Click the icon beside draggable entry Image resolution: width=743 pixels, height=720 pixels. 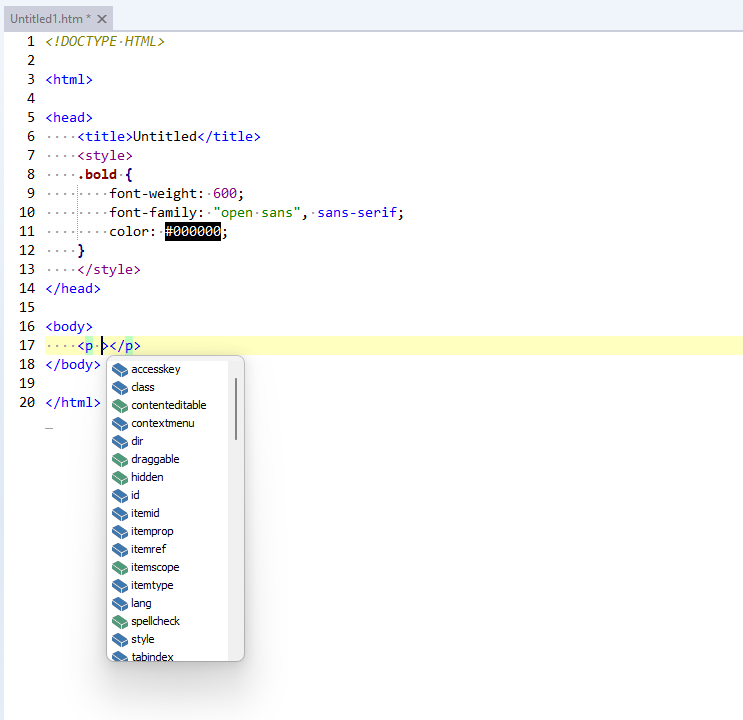[120, 460]
